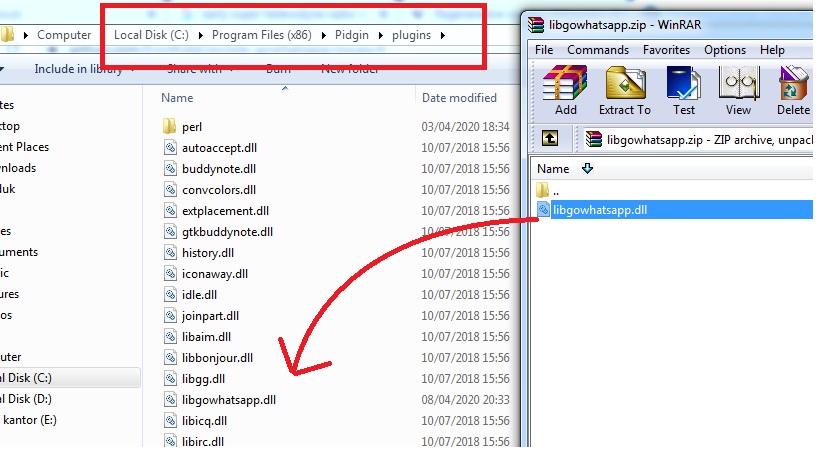824x456 pixels.
Task: Open Downloads in navigation pane
Action: 18,168
